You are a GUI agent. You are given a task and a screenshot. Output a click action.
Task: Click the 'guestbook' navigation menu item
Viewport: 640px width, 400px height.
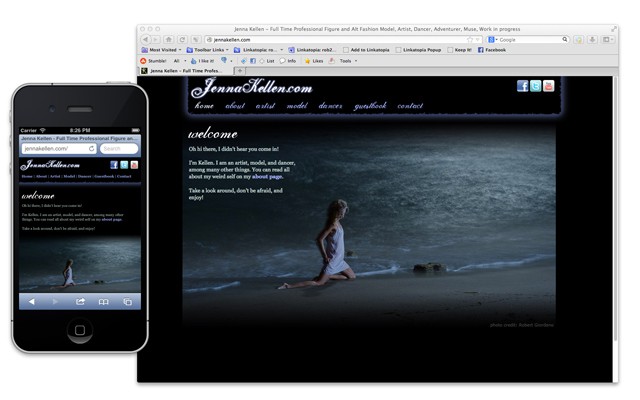click(x=370, y=106)
